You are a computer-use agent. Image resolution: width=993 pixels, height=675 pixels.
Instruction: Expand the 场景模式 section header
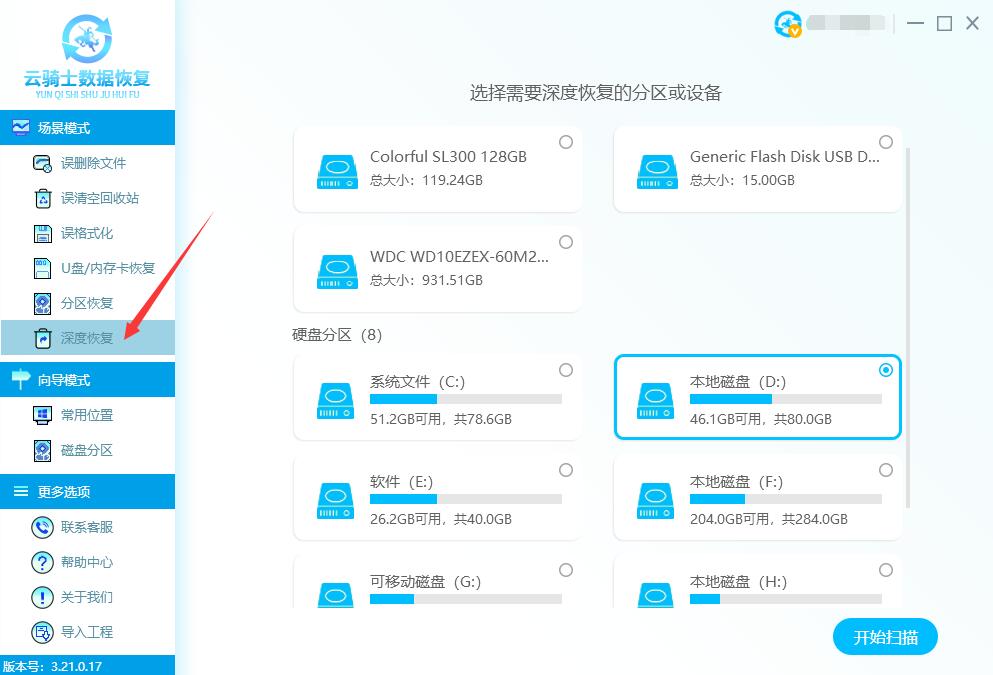(87, 127)
